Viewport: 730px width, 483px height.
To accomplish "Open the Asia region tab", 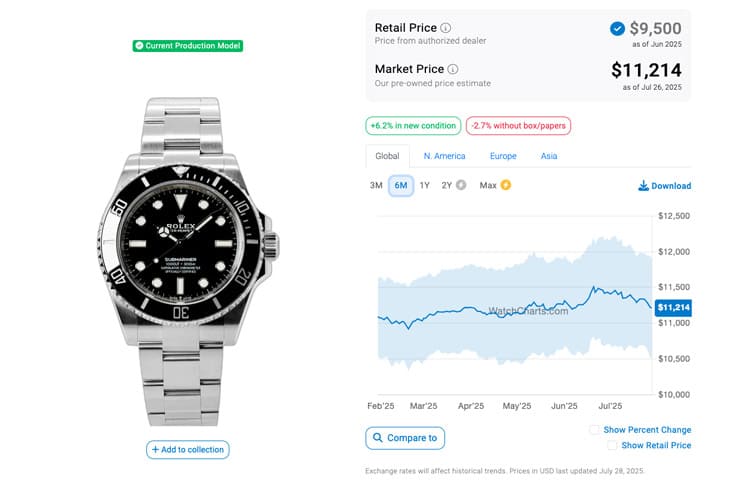I will (x=549, y=156).
